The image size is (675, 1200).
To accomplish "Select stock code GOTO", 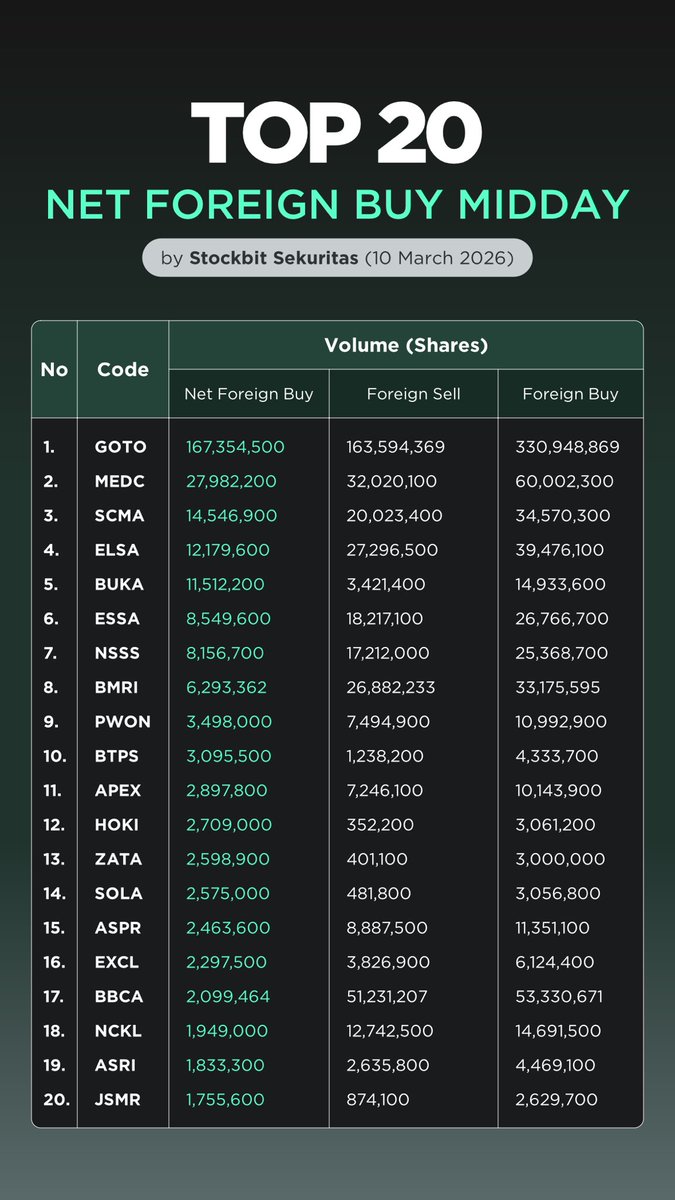I will click(121, 447).
